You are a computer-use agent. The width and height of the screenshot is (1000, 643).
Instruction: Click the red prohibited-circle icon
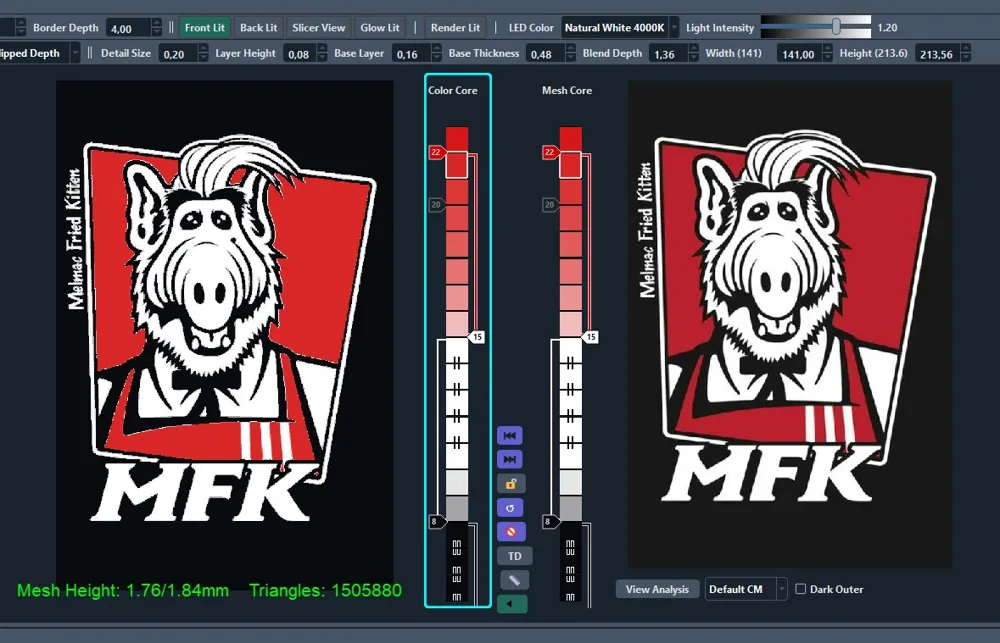(511, 531)
